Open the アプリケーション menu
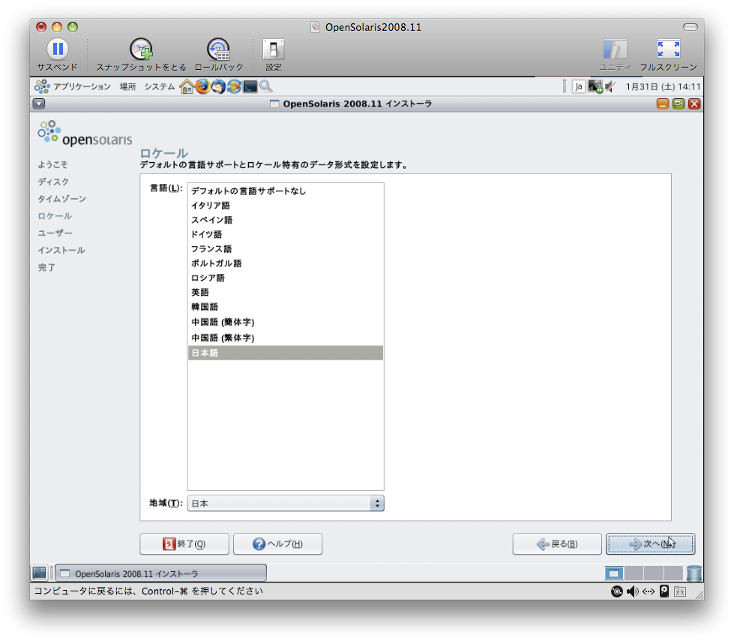This screenshot has width=734, height=641. pos(75,87)
